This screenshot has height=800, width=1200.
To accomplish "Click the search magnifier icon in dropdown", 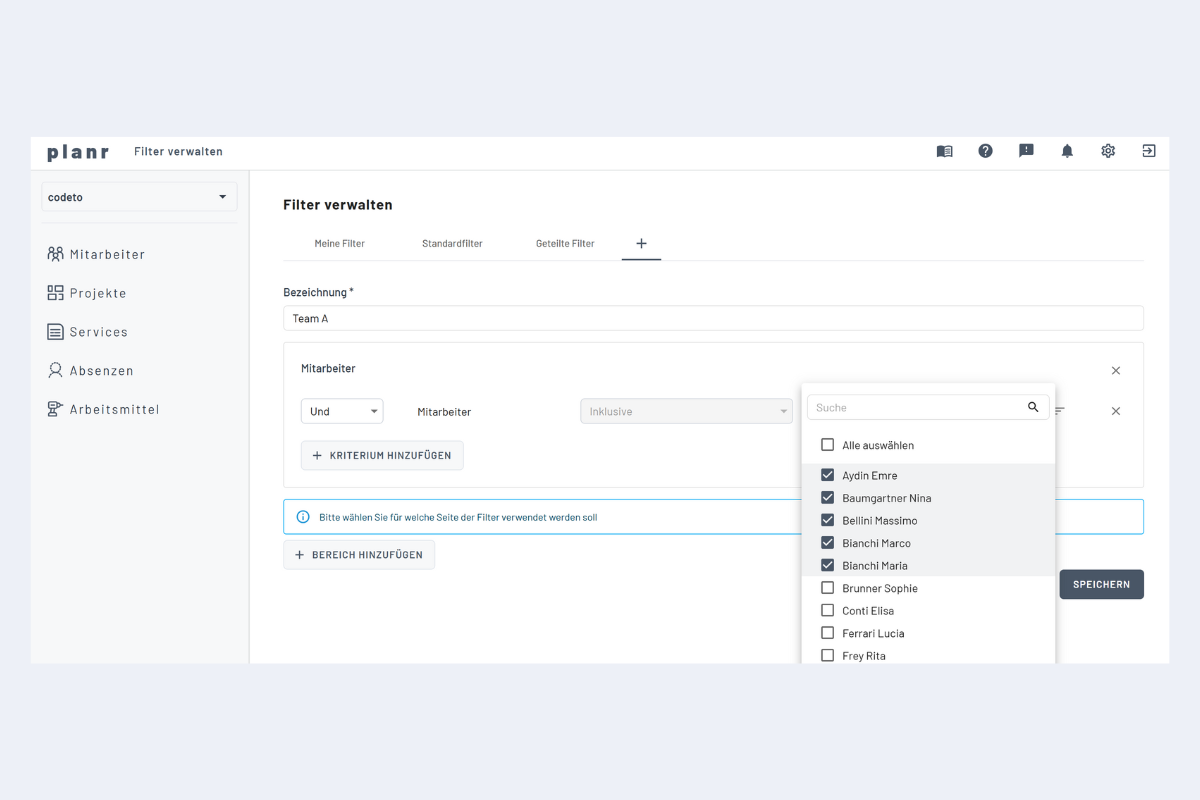I will pos(1033,407).
